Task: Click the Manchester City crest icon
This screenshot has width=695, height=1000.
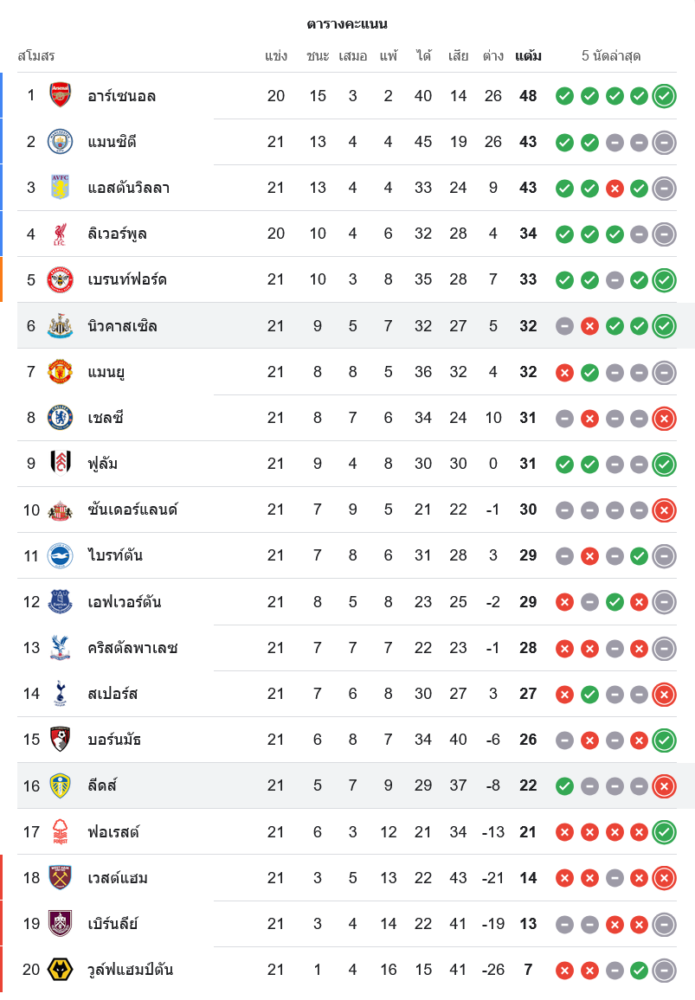Action: pyautogui.click(x=61, y=142)
